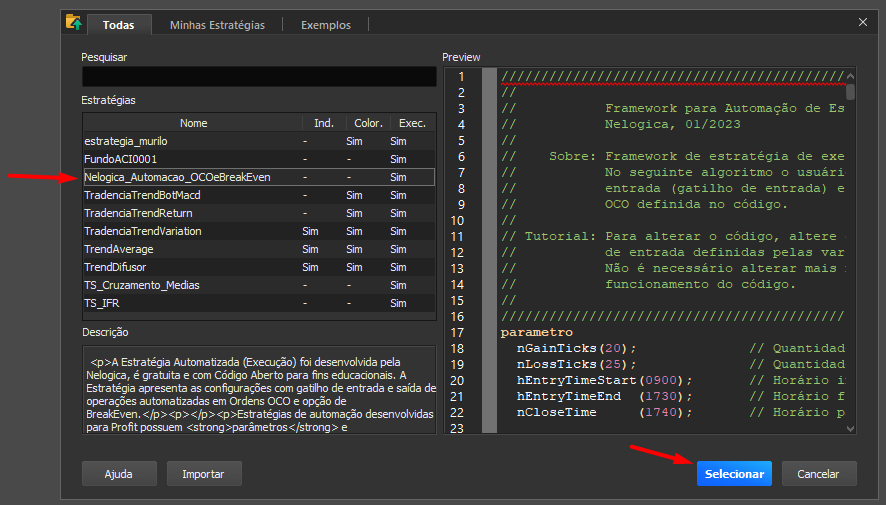The image size is (886, 505).
Task: Switch to the Todas tab
Action: (x=119, y=25)
